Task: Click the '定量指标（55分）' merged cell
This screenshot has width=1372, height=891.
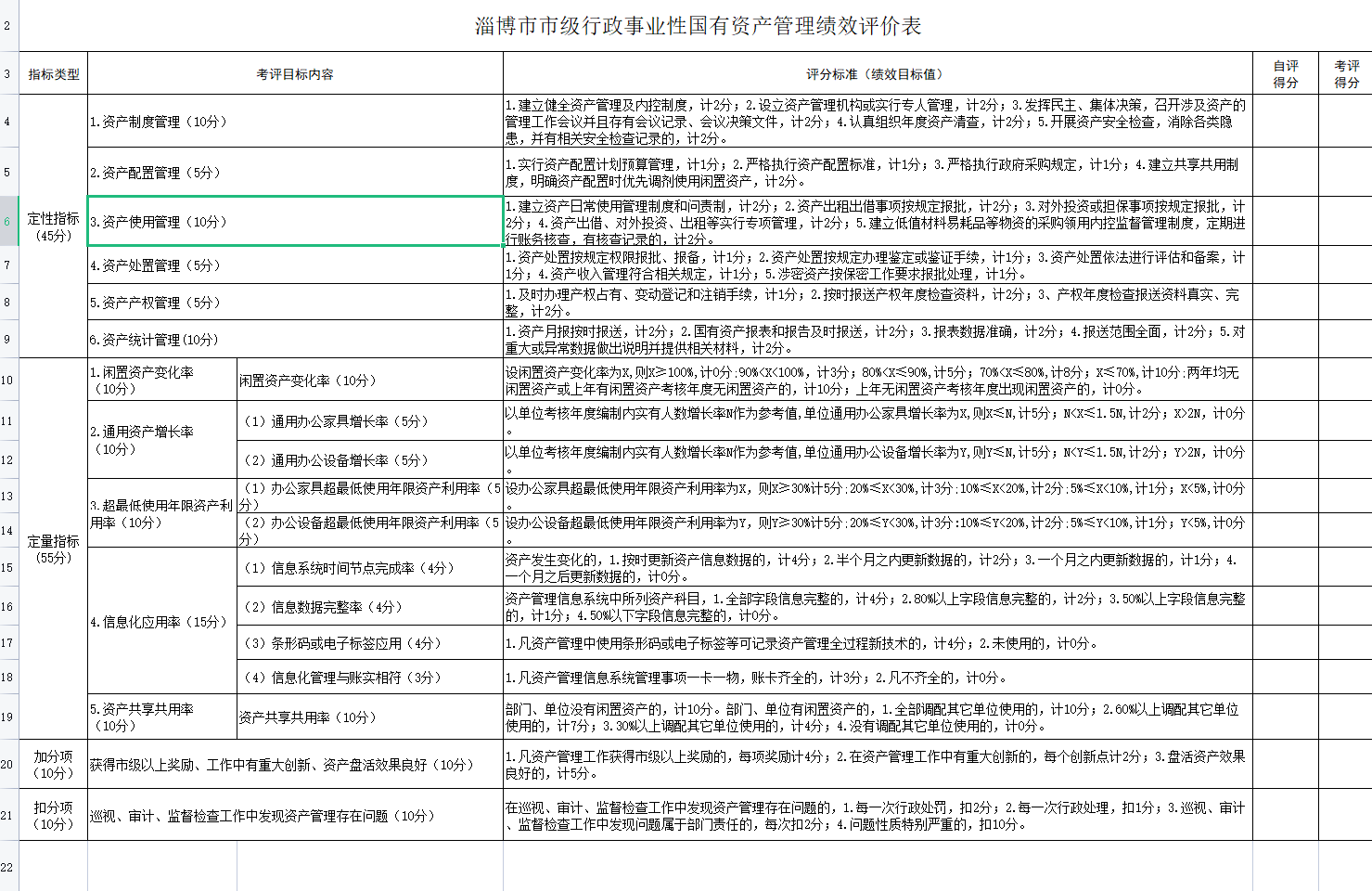Action: [54, 549]
